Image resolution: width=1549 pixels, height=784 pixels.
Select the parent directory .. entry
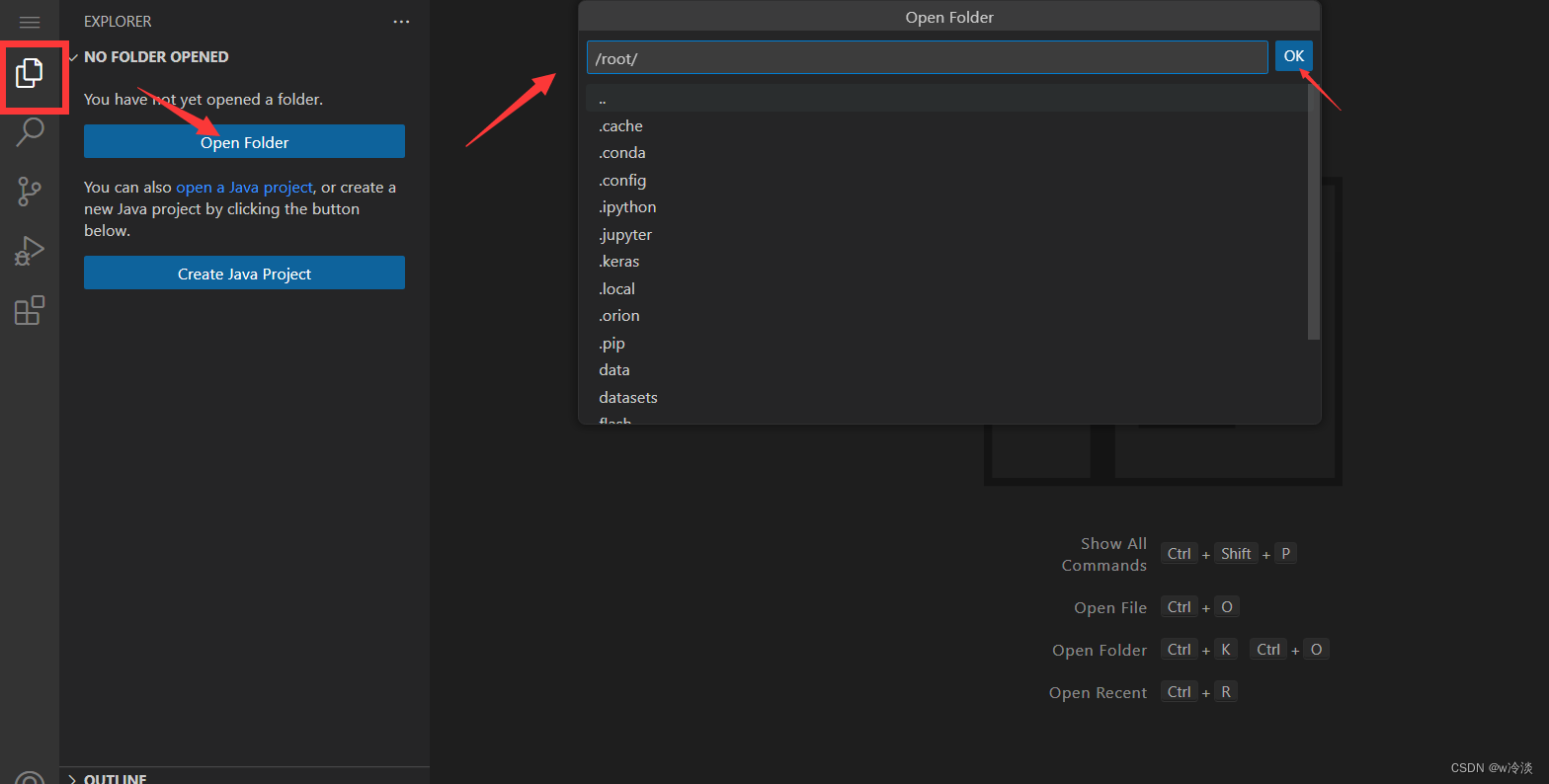click(x=946, y=99)
